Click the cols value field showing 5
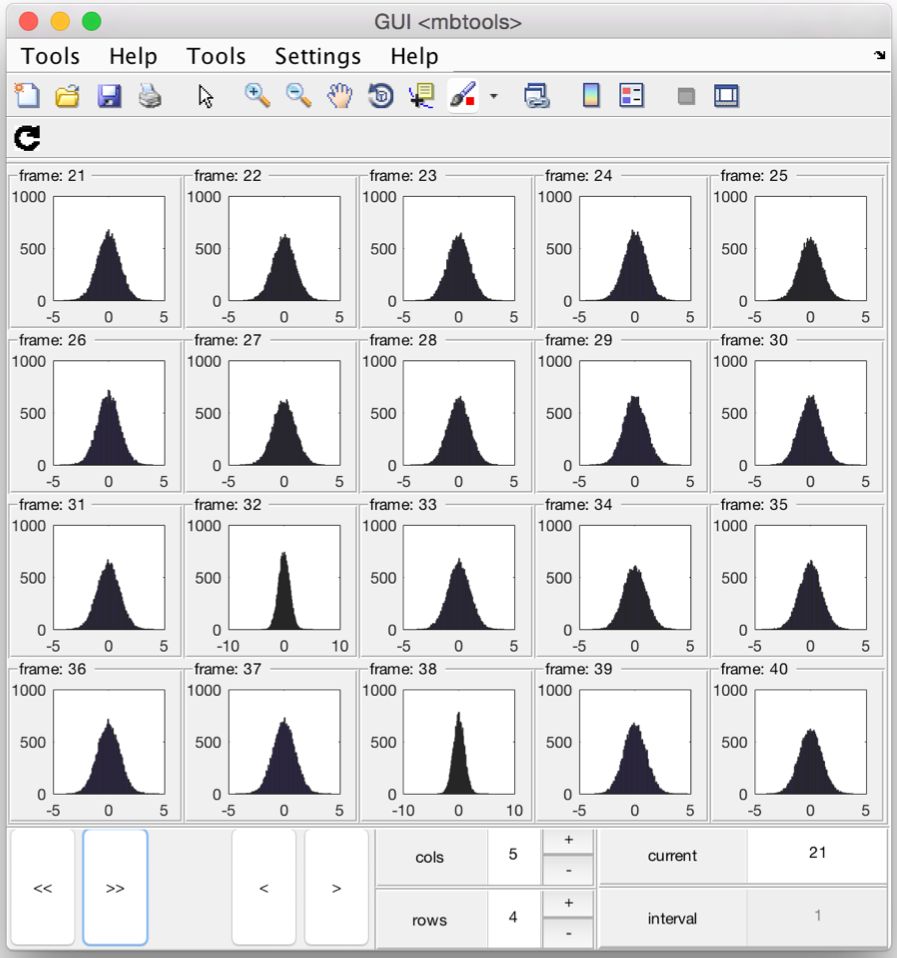Image resolution: width=897 pixels, height=958 pixels. [513, 855]
